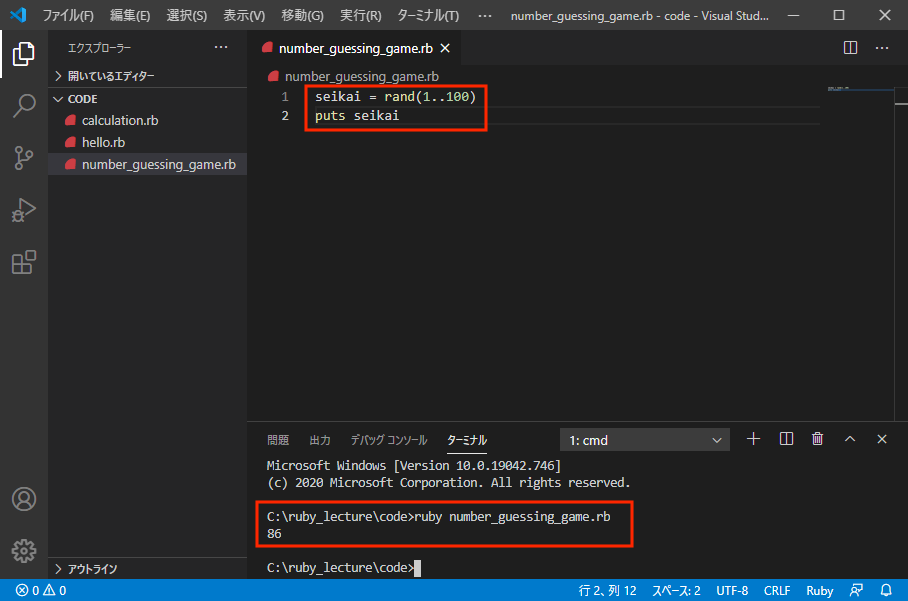The image size is (908, 601).
Task: Click the breadcrumb number_guessing_game.rb
Action: (361, 76)
